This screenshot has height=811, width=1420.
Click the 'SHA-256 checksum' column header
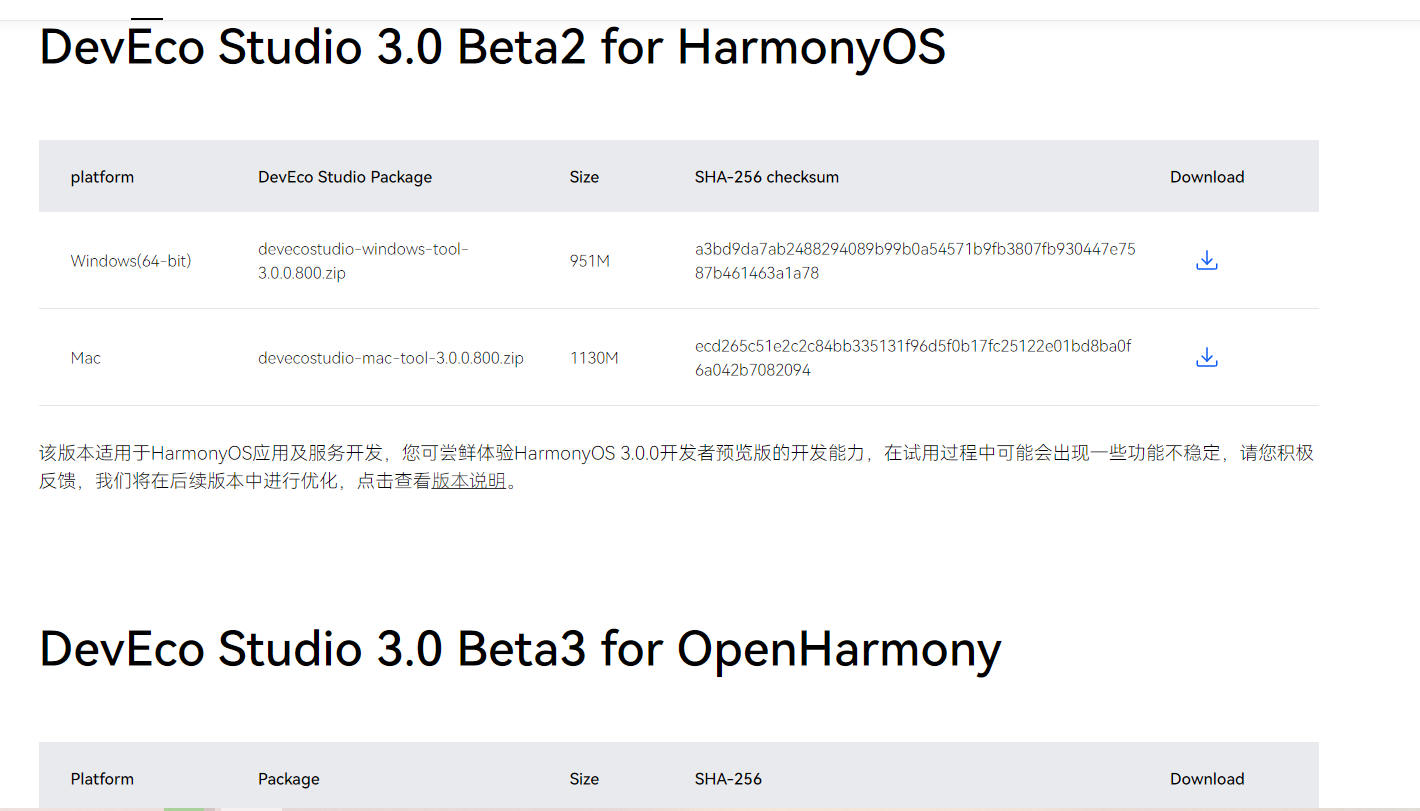point(767,177)
